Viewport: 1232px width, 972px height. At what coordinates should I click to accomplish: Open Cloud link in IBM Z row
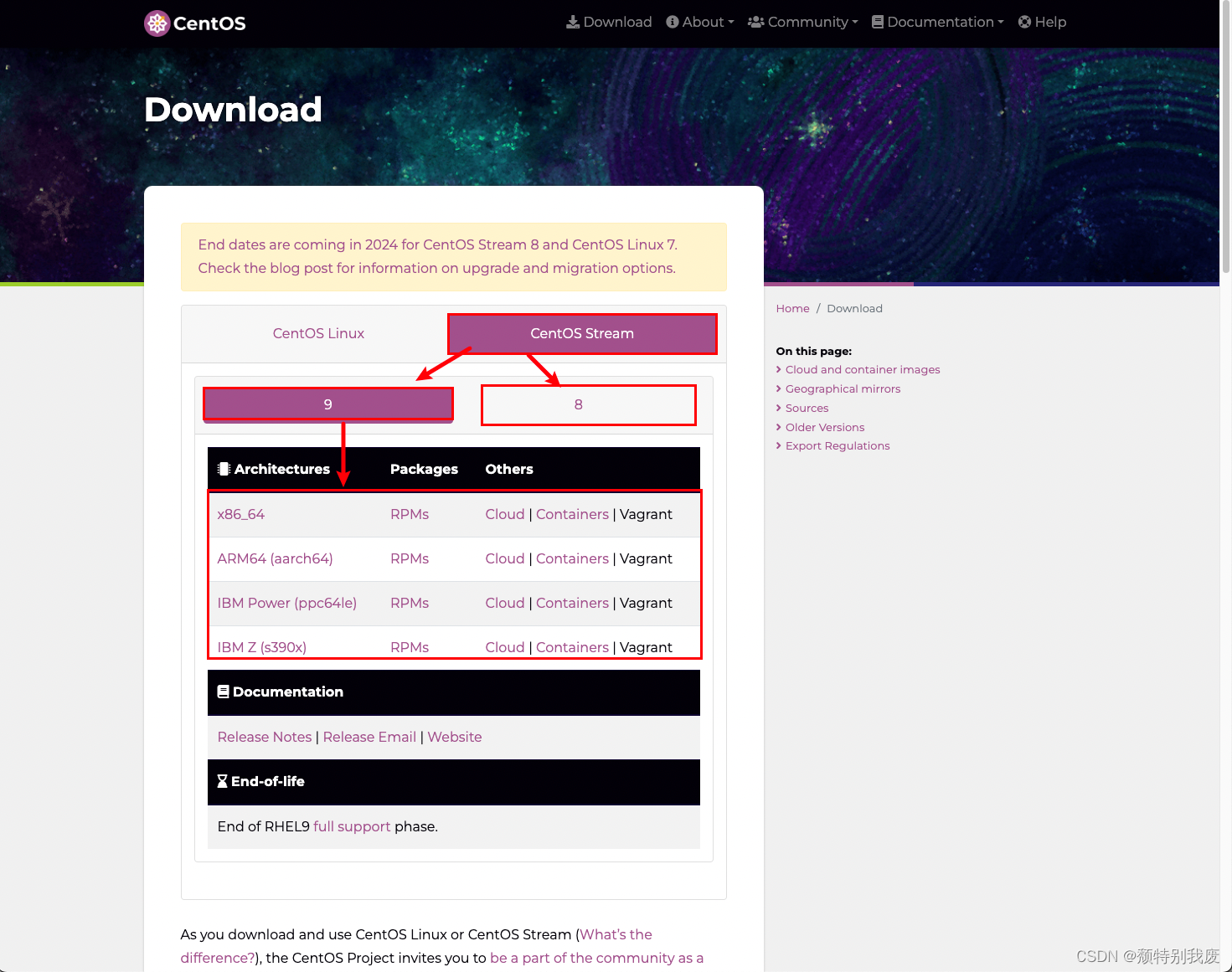(x=505, y=647)
